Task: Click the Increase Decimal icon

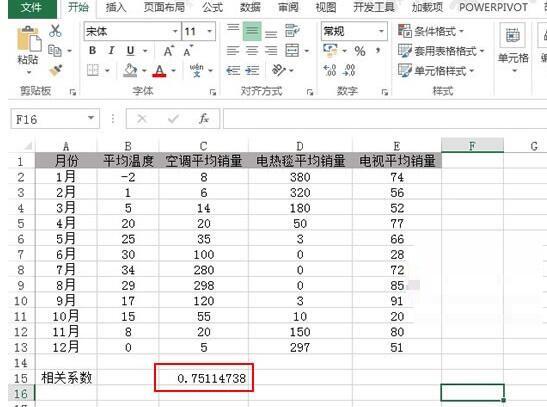Action: point(330,70)
